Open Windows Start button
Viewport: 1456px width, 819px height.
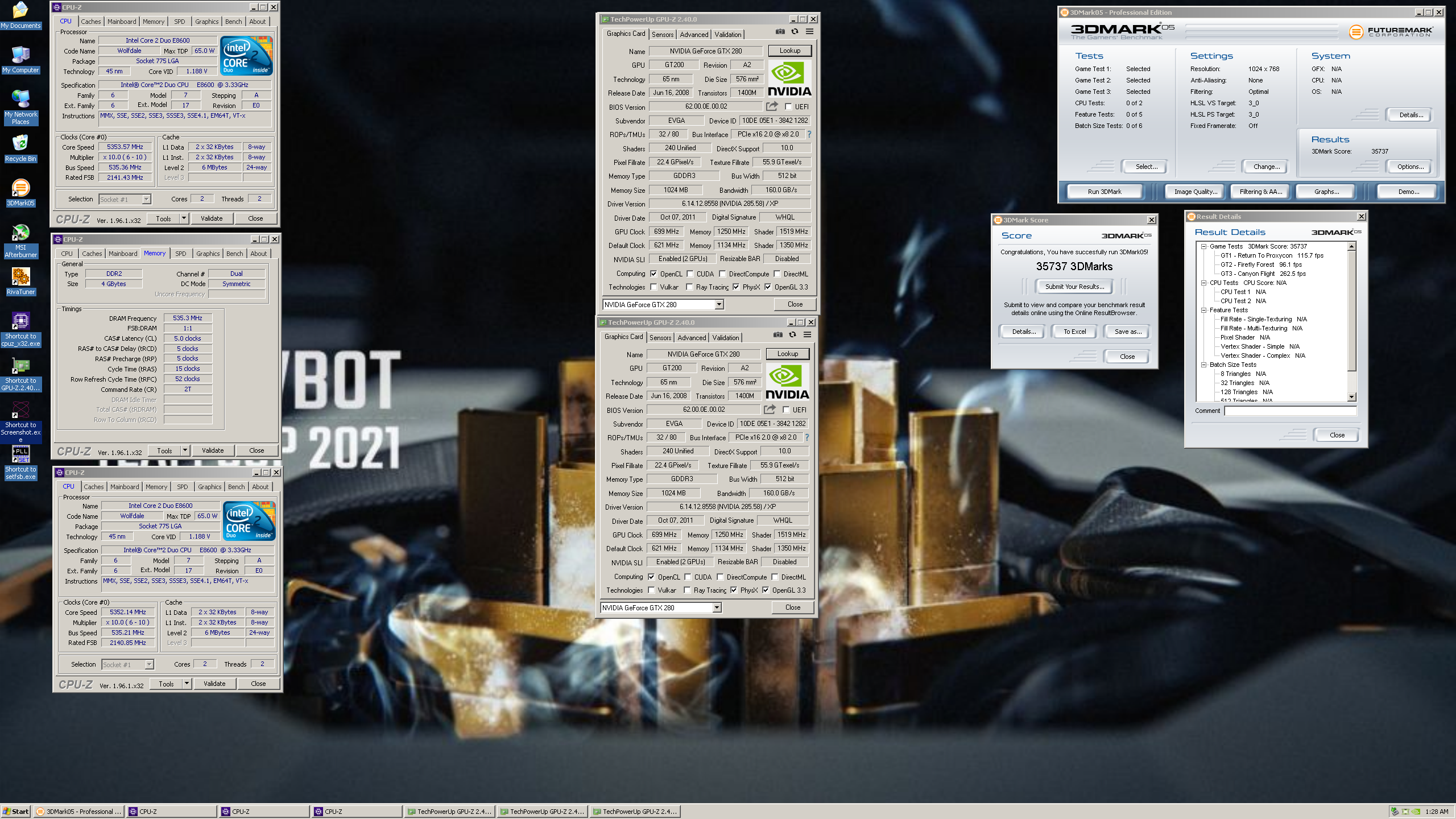click(15, 812)
